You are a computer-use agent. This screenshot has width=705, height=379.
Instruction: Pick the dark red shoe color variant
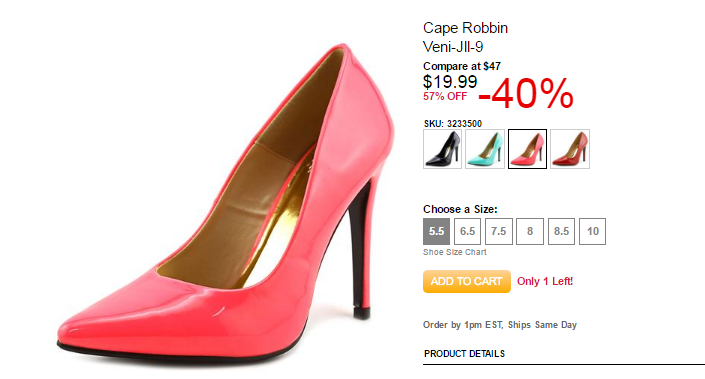(570, 149)
